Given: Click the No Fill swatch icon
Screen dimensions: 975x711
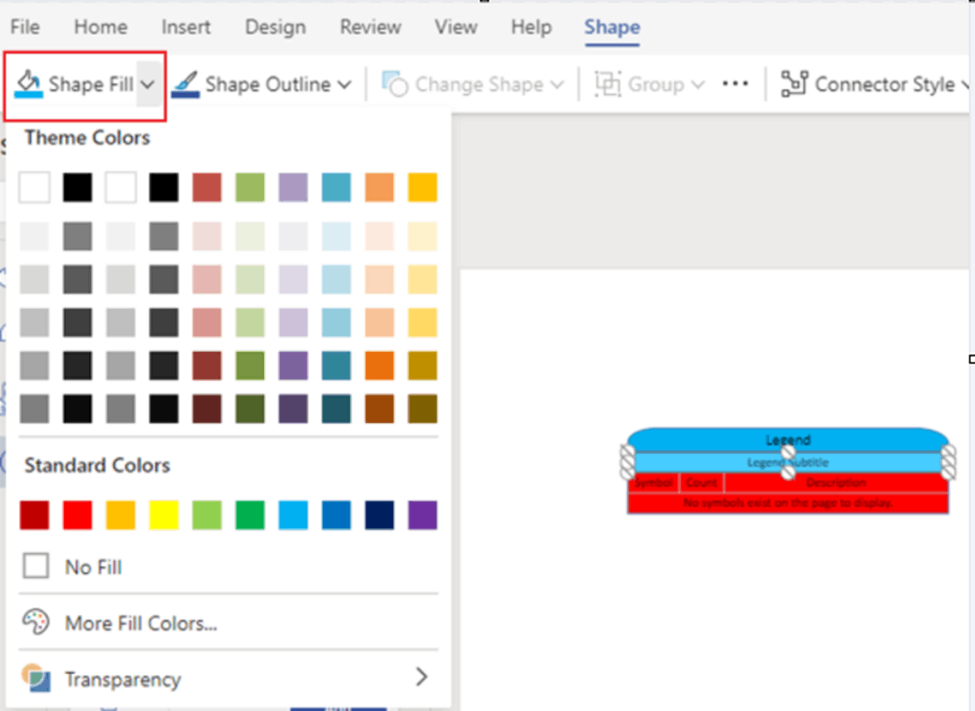Looking at the screenshot, I should point(36,565).
